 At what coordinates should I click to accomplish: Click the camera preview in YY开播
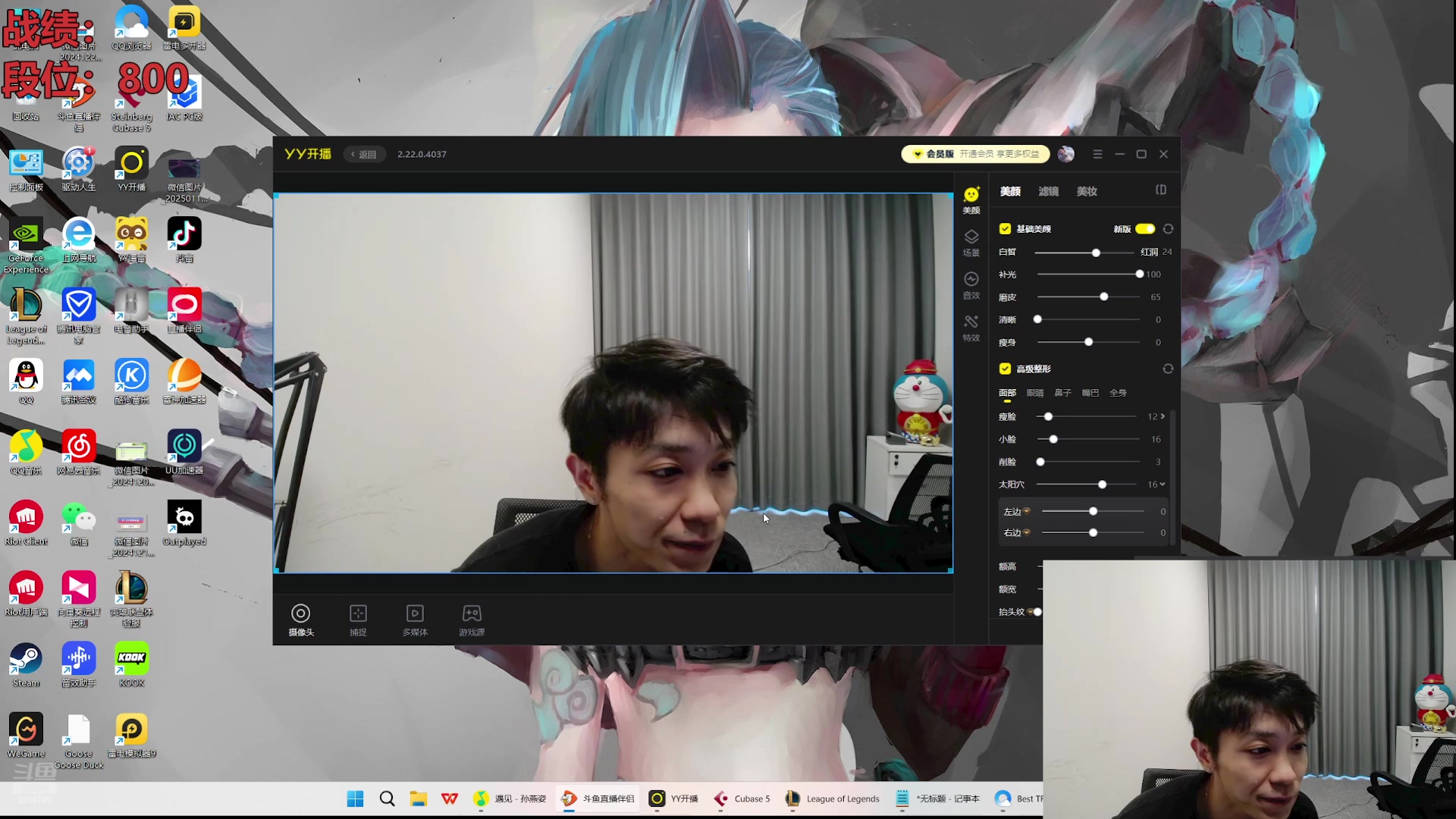click(x=613, y=383)
